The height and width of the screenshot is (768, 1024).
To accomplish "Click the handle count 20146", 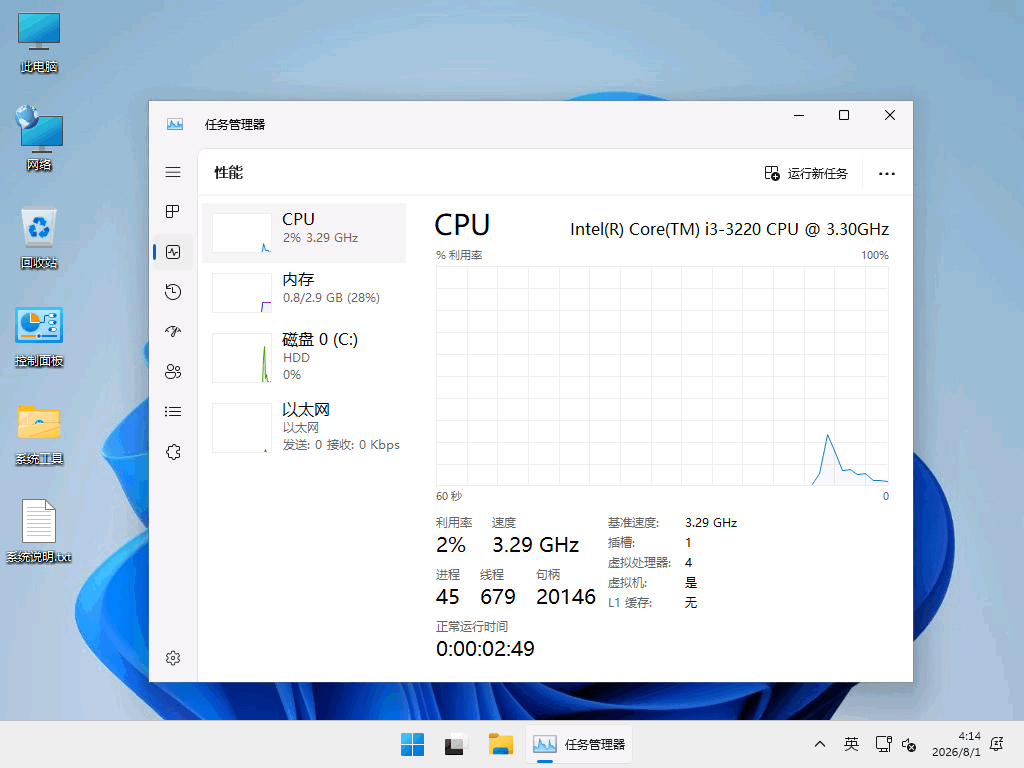I will (566, 596).
